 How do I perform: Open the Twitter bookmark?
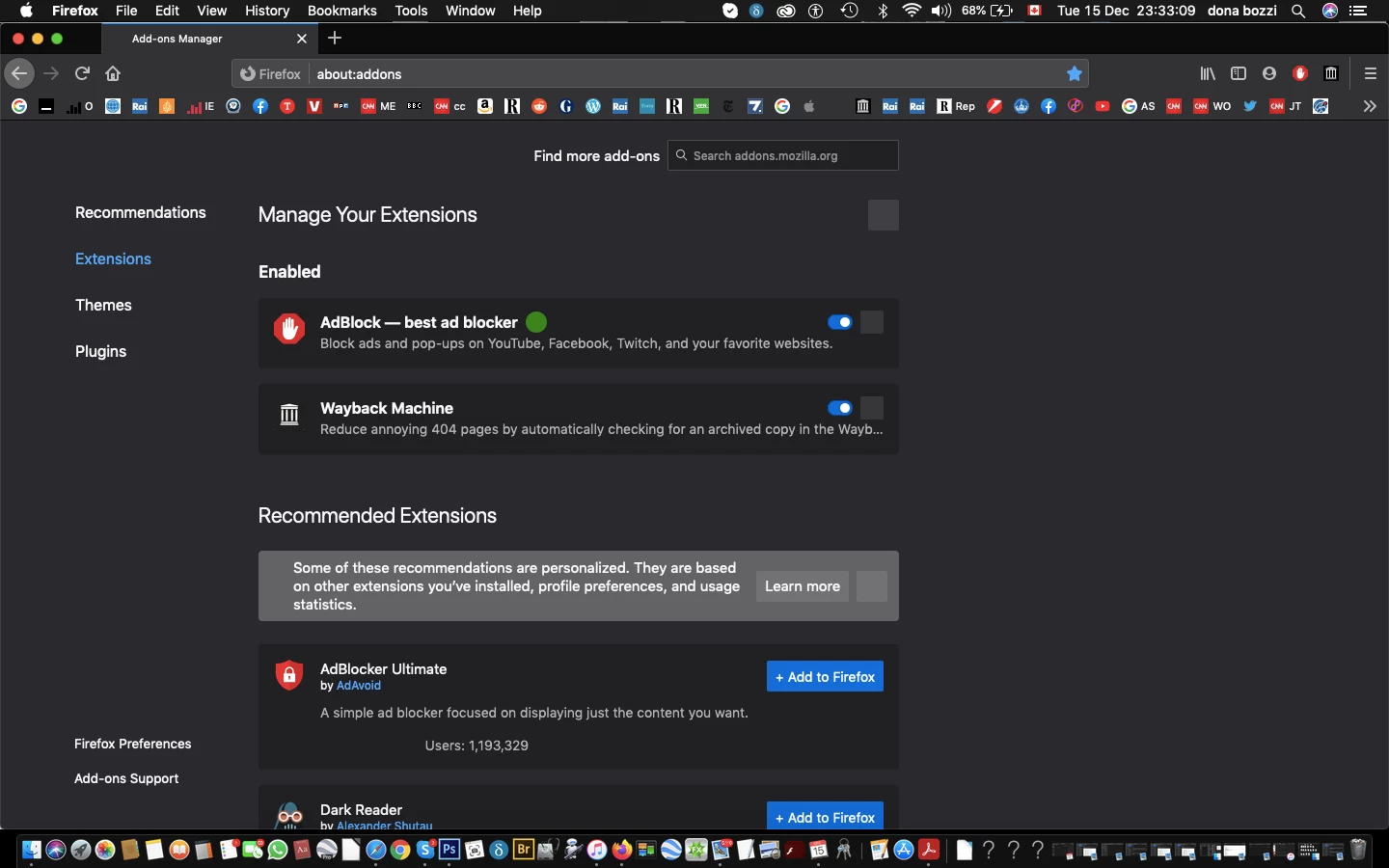tap(1250, 106)
